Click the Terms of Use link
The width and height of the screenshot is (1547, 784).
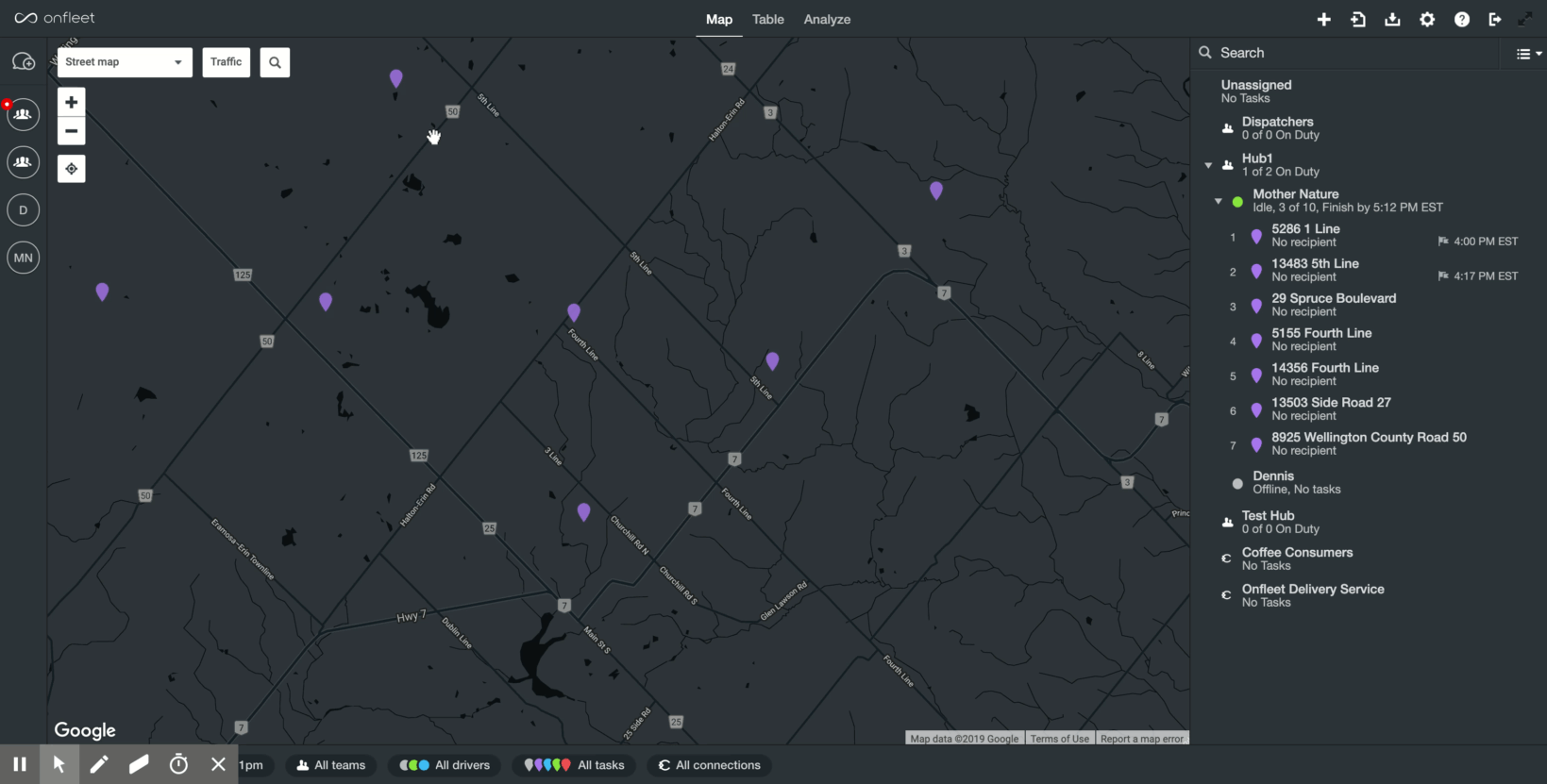coord(1059,739)
